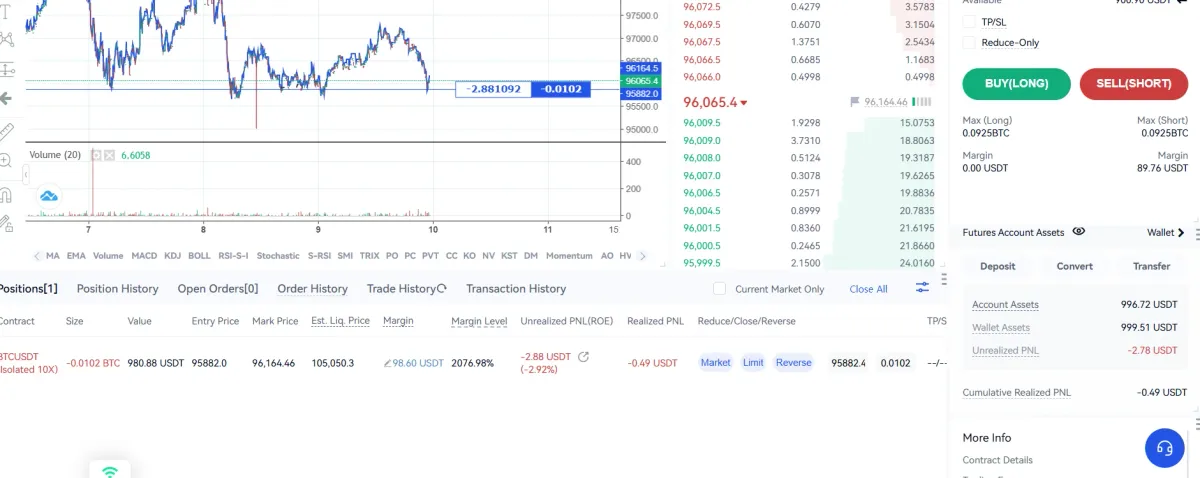Click the Deposit button
Viewport: 1200px width, 478px height.
(x=997, y=266)
